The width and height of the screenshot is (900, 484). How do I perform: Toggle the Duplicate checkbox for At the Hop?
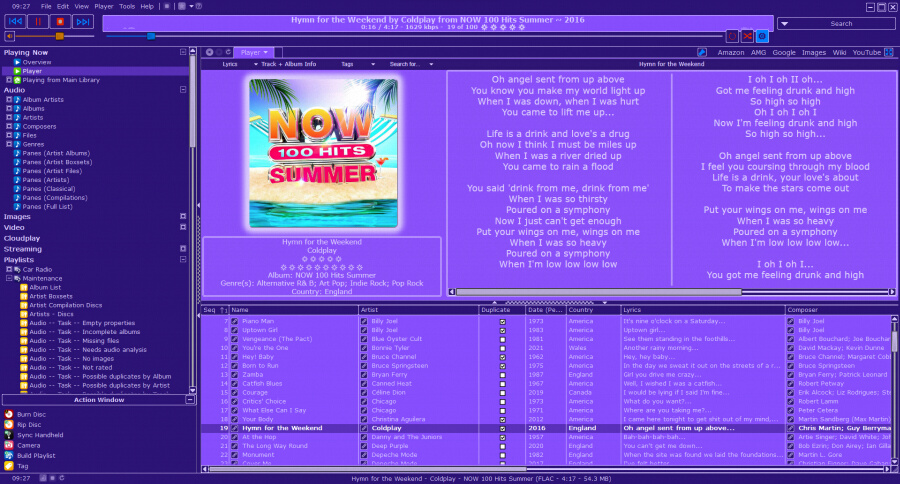coord(502,437)
